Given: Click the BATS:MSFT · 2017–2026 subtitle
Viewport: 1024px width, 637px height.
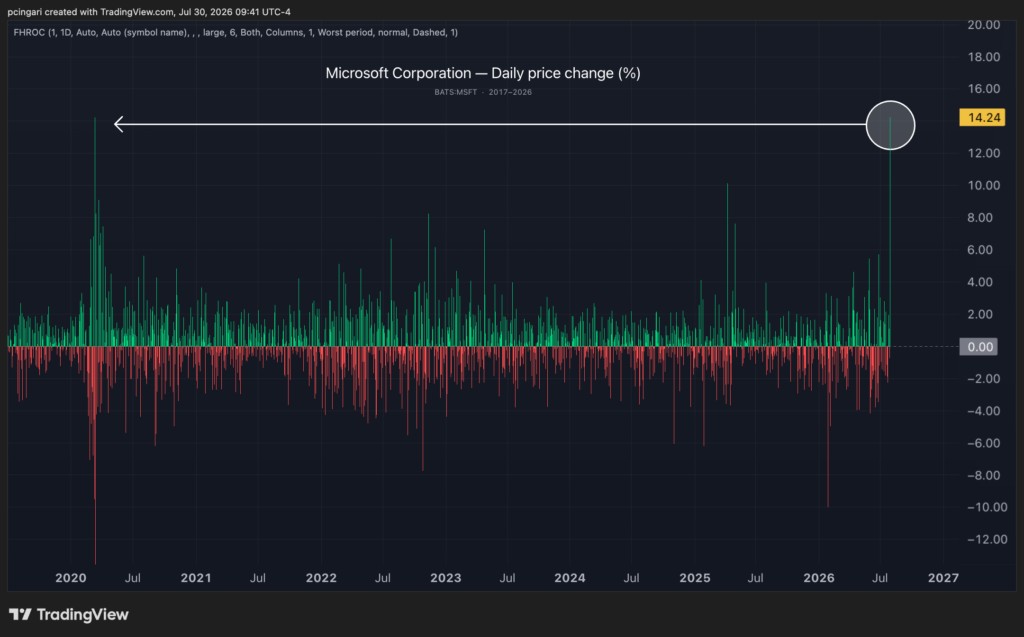Looking at the screenshot, I should 483,92.
